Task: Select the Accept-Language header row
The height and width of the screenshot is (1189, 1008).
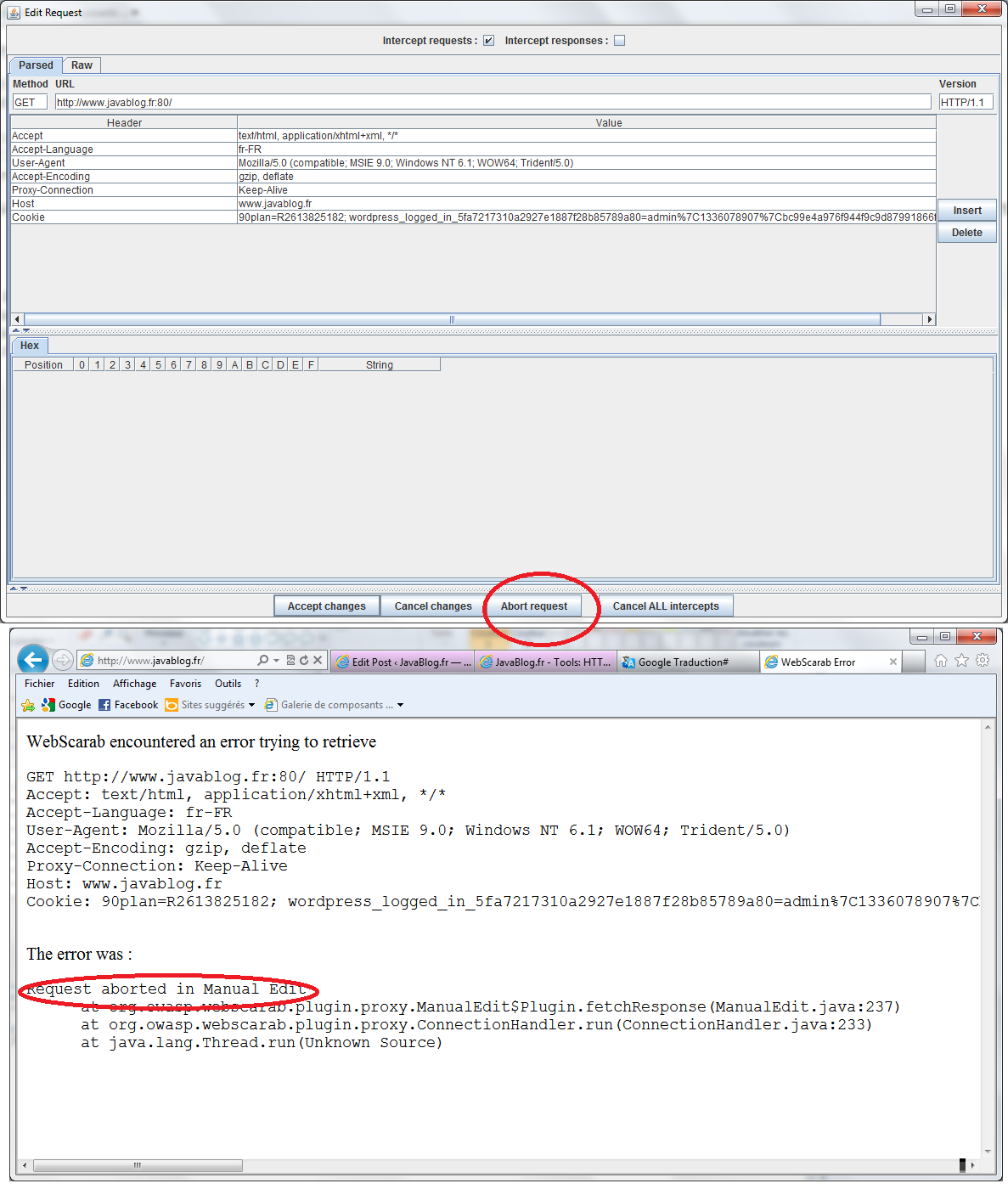Action: pos(473,149)
